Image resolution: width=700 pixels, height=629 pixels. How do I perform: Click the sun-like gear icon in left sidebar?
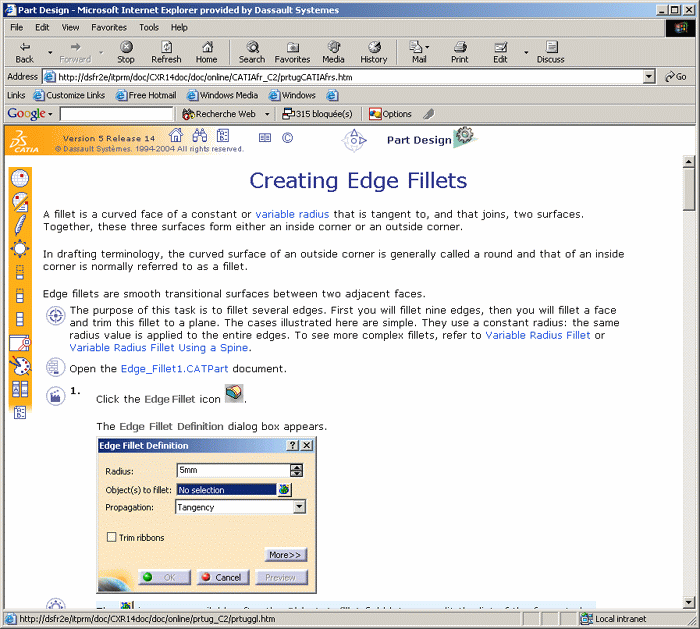(x=20, y=249)
